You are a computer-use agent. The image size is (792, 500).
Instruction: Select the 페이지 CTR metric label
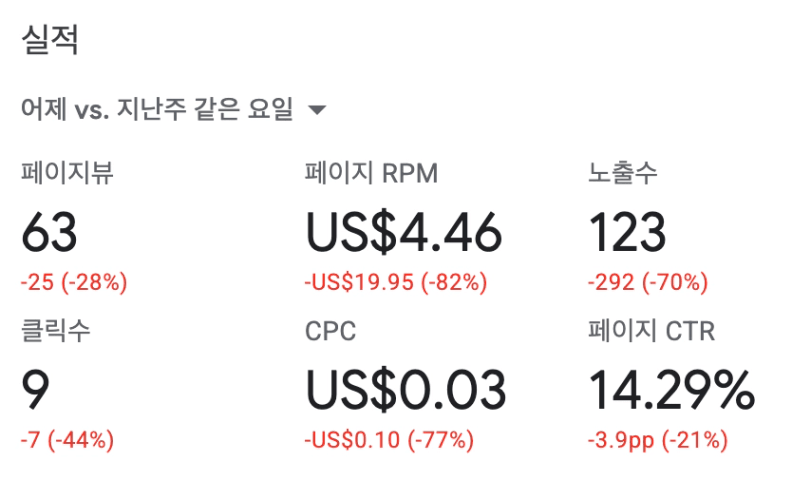point(651,331)
